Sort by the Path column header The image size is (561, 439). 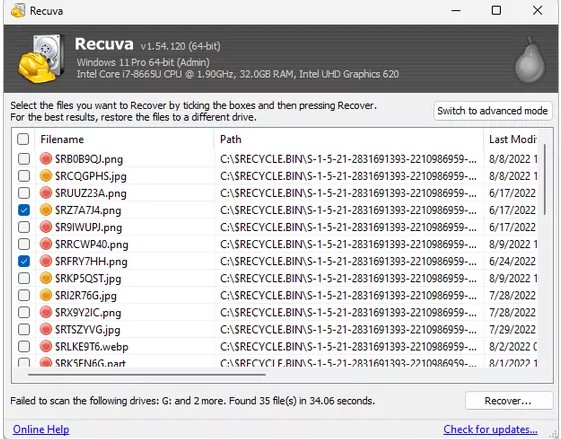coord(349,139)
